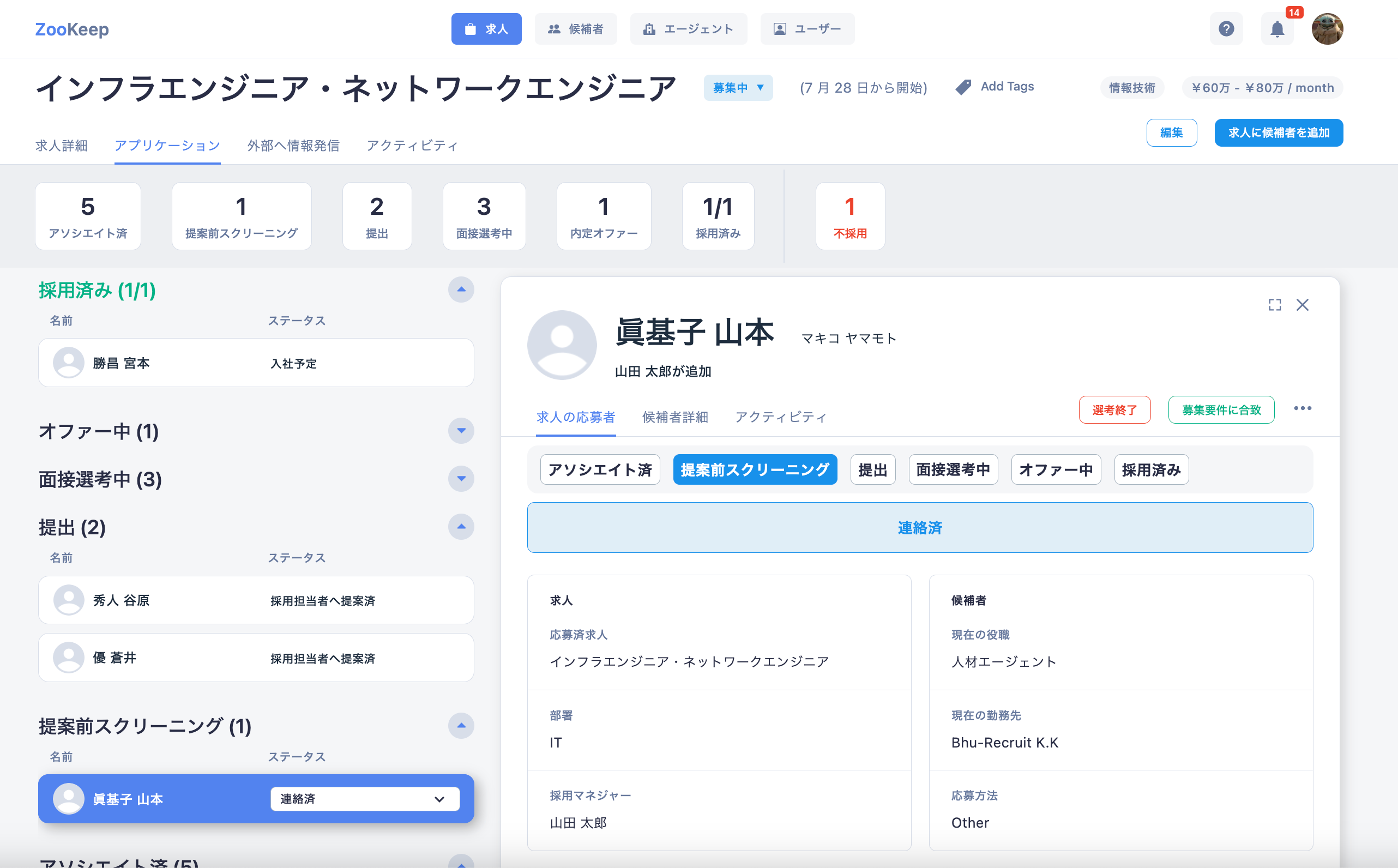Select the 秀人 谷原 candidate row
Screen dimensions: 1398x868
[256, 600]
